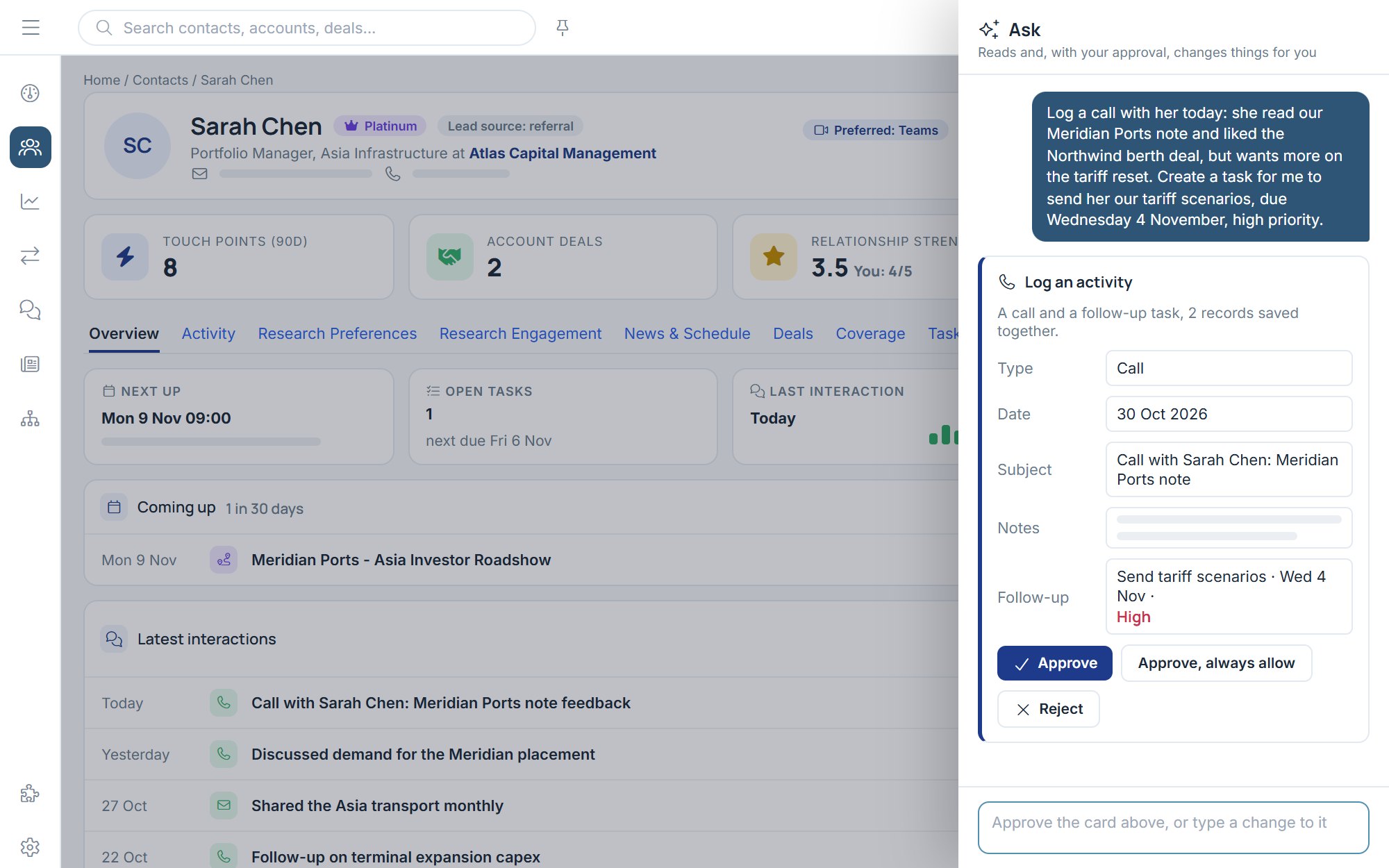This screenshot has width=1389, height=868.
Task: Click the Subject field in activity card
Action: click(x=1229, y=469)
